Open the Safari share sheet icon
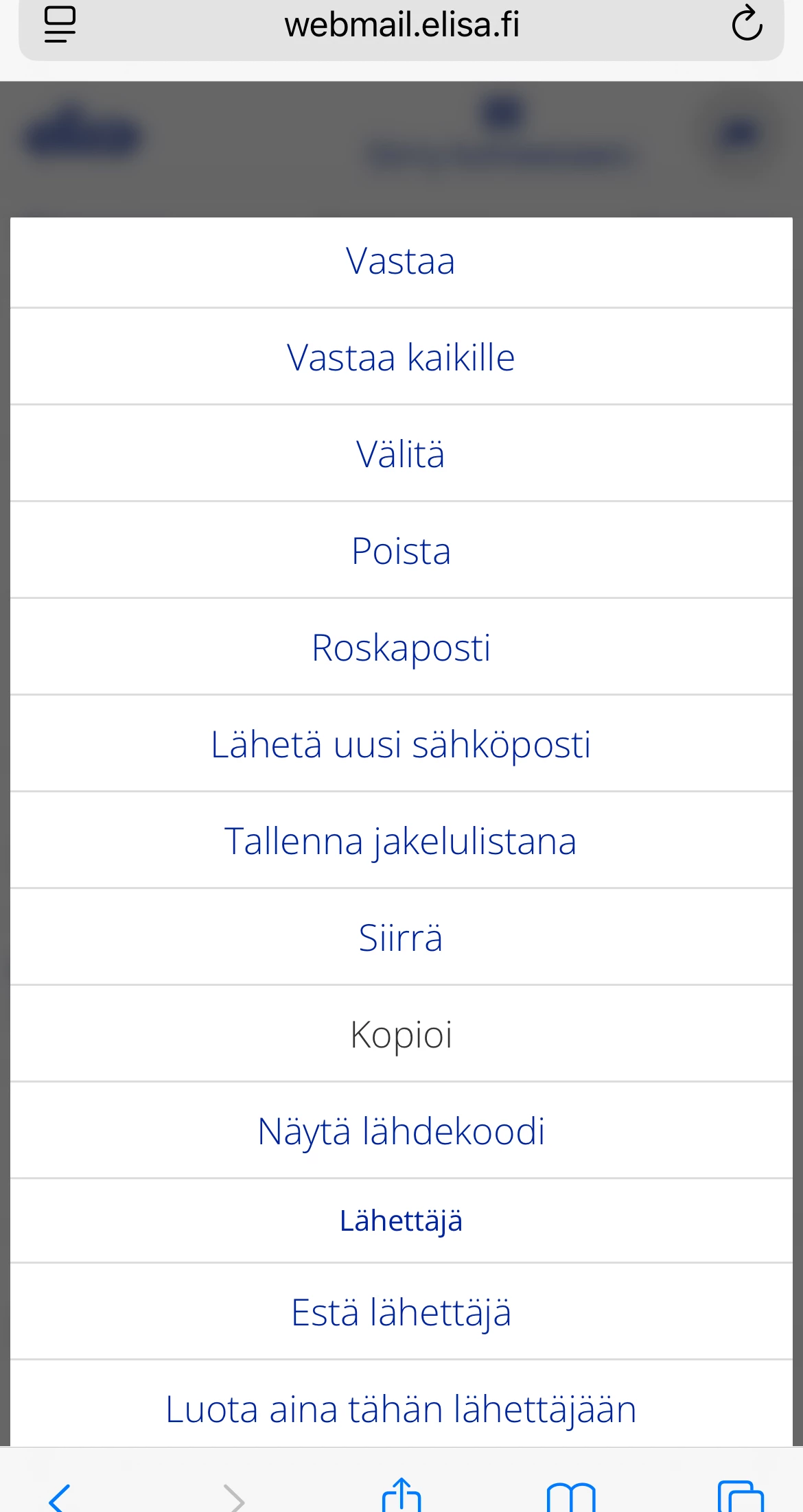Viewport: 803px width, 1512px height. (x=401, y=1496)
